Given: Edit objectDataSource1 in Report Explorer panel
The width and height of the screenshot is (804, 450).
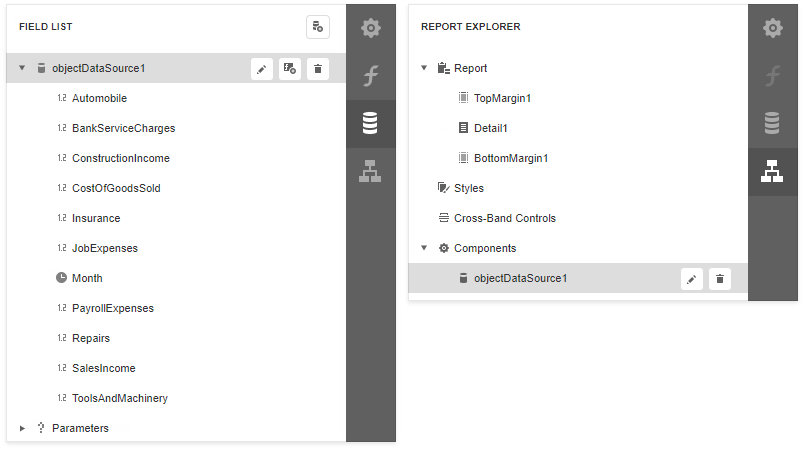Looking at the screenshot, I should coord(691,279).
